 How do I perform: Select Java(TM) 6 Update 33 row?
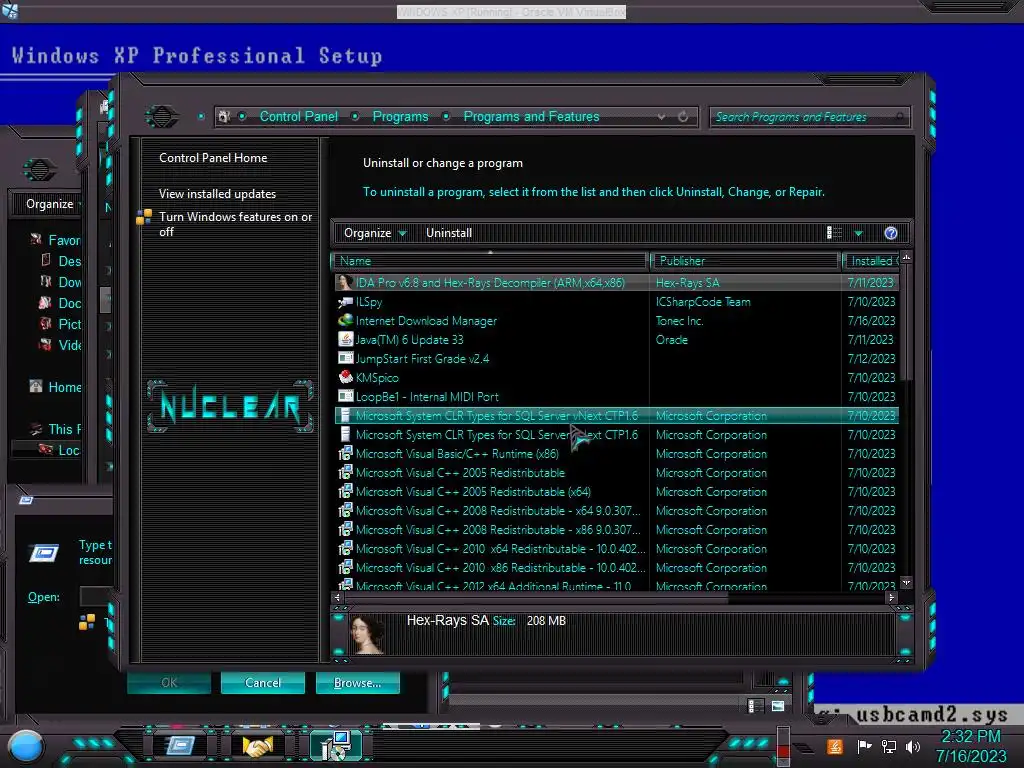point(616,340)
